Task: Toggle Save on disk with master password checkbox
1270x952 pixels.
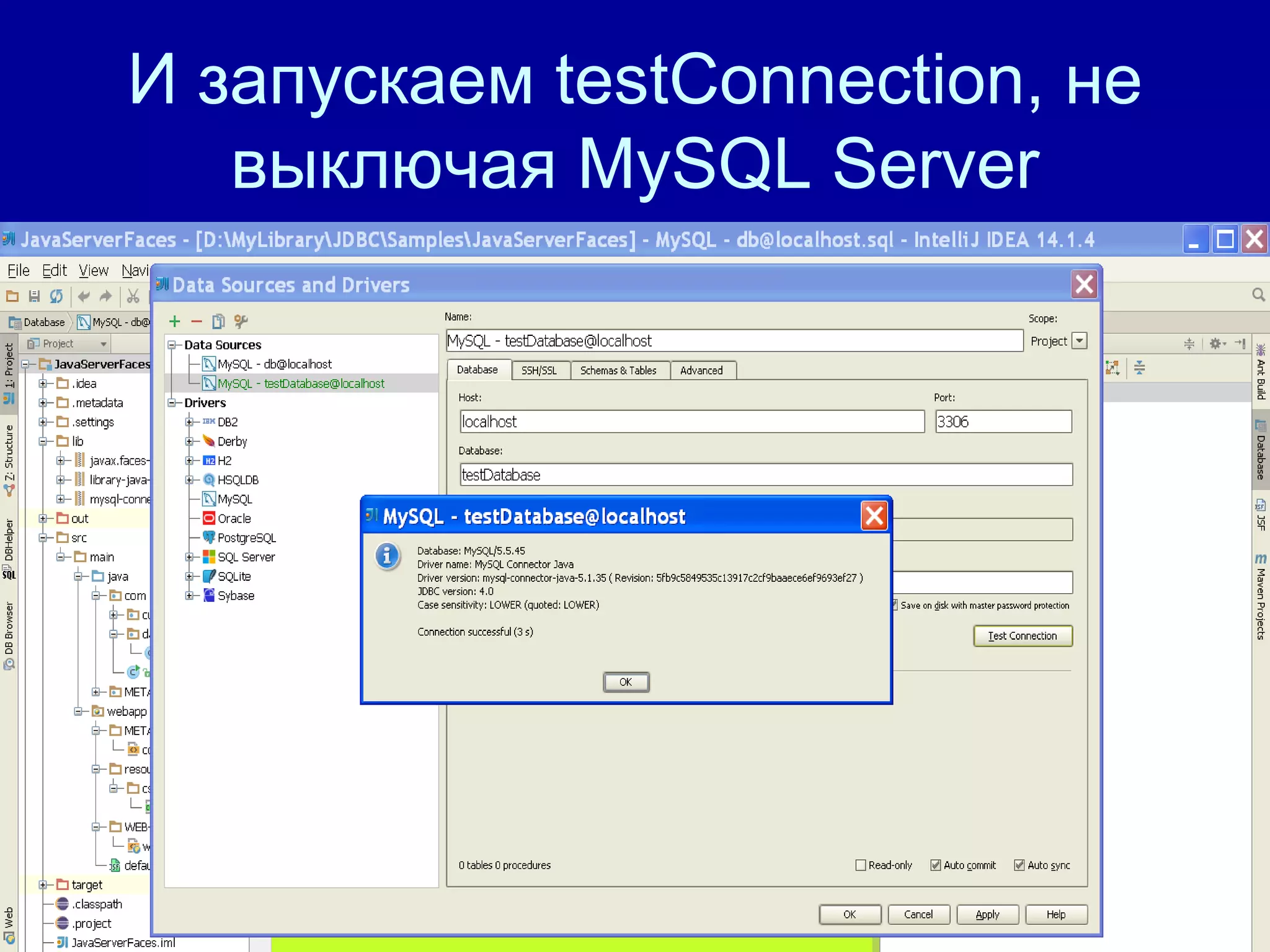Action: point(895,606)
